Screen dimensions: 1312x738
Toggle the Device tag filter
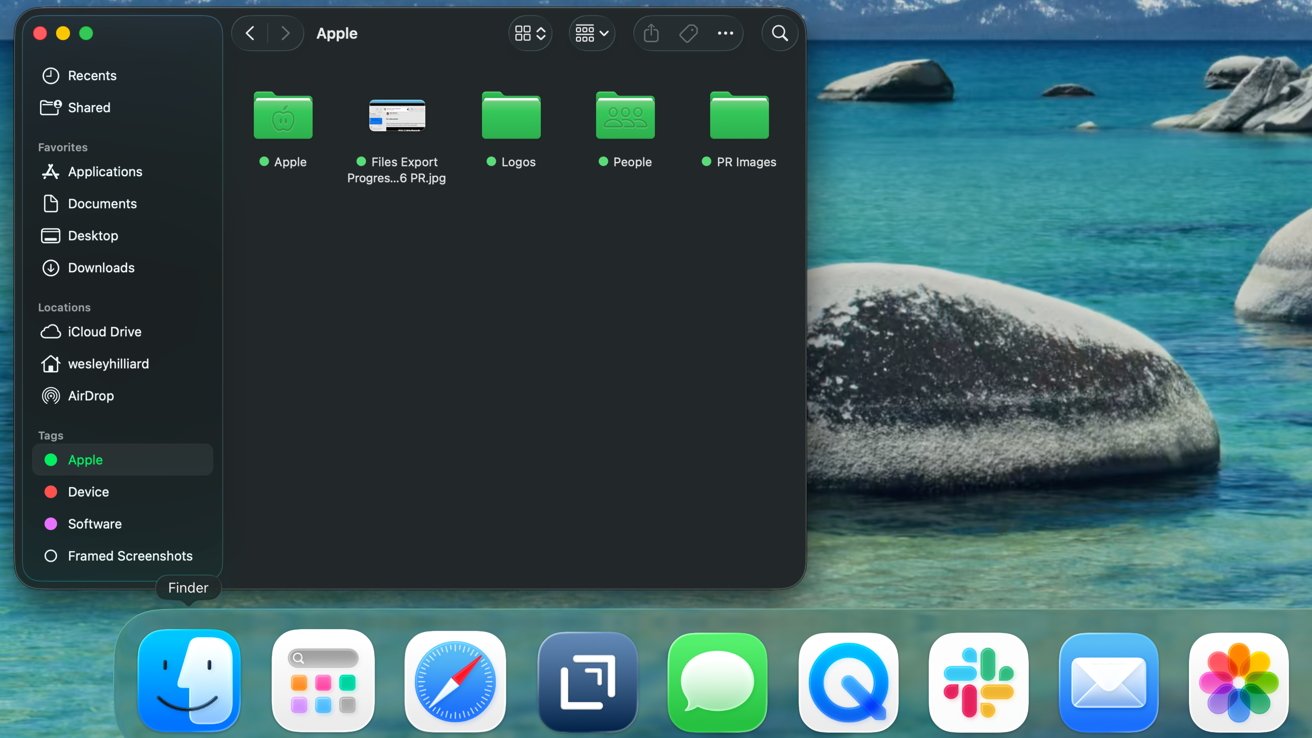tap(89, 491)
